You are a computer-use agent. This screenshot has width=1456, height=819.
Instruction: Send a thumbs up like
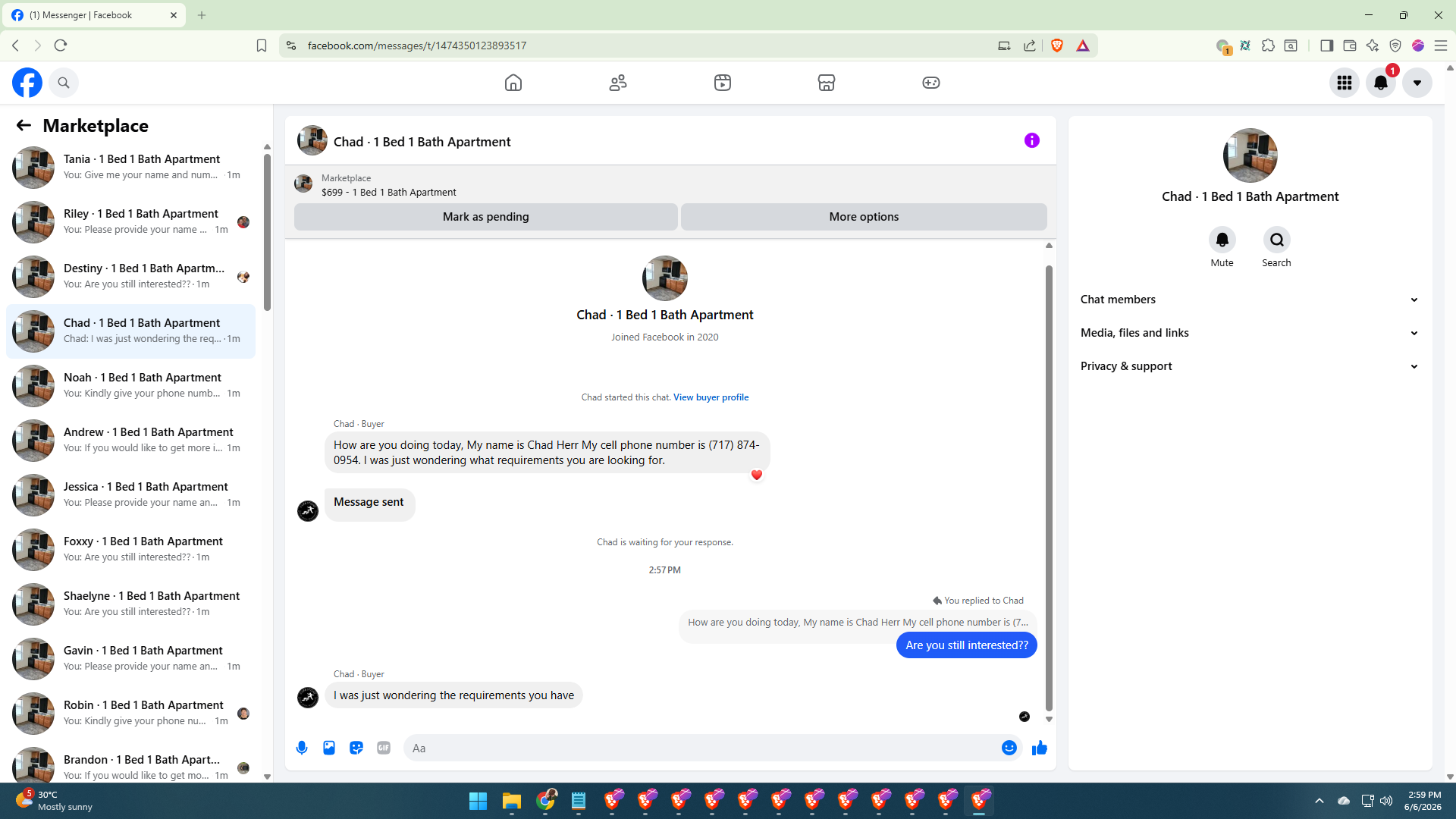point(1040,748)
